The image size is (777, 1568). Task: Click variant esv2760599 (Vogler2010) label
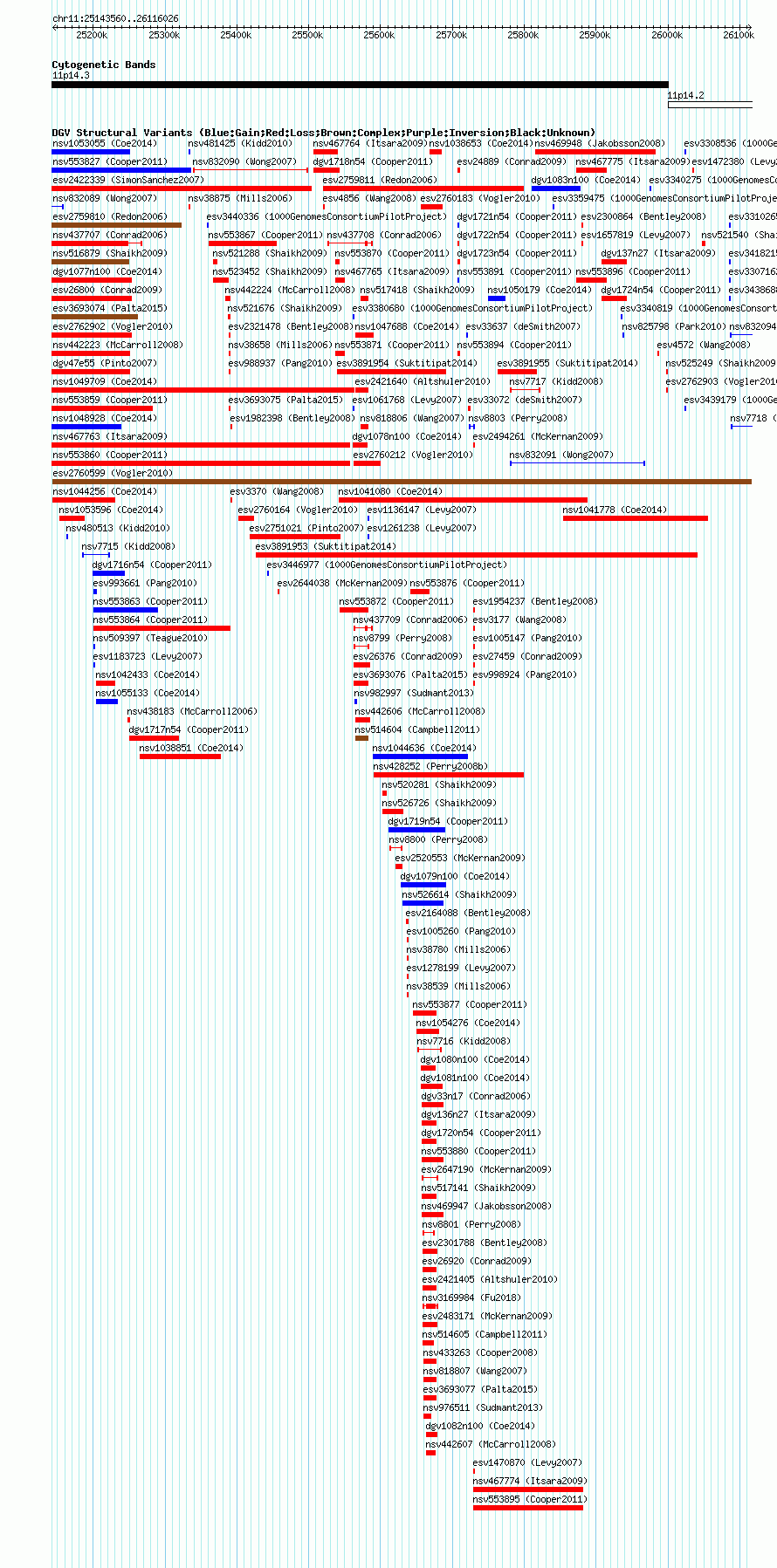tap(113, 473)
